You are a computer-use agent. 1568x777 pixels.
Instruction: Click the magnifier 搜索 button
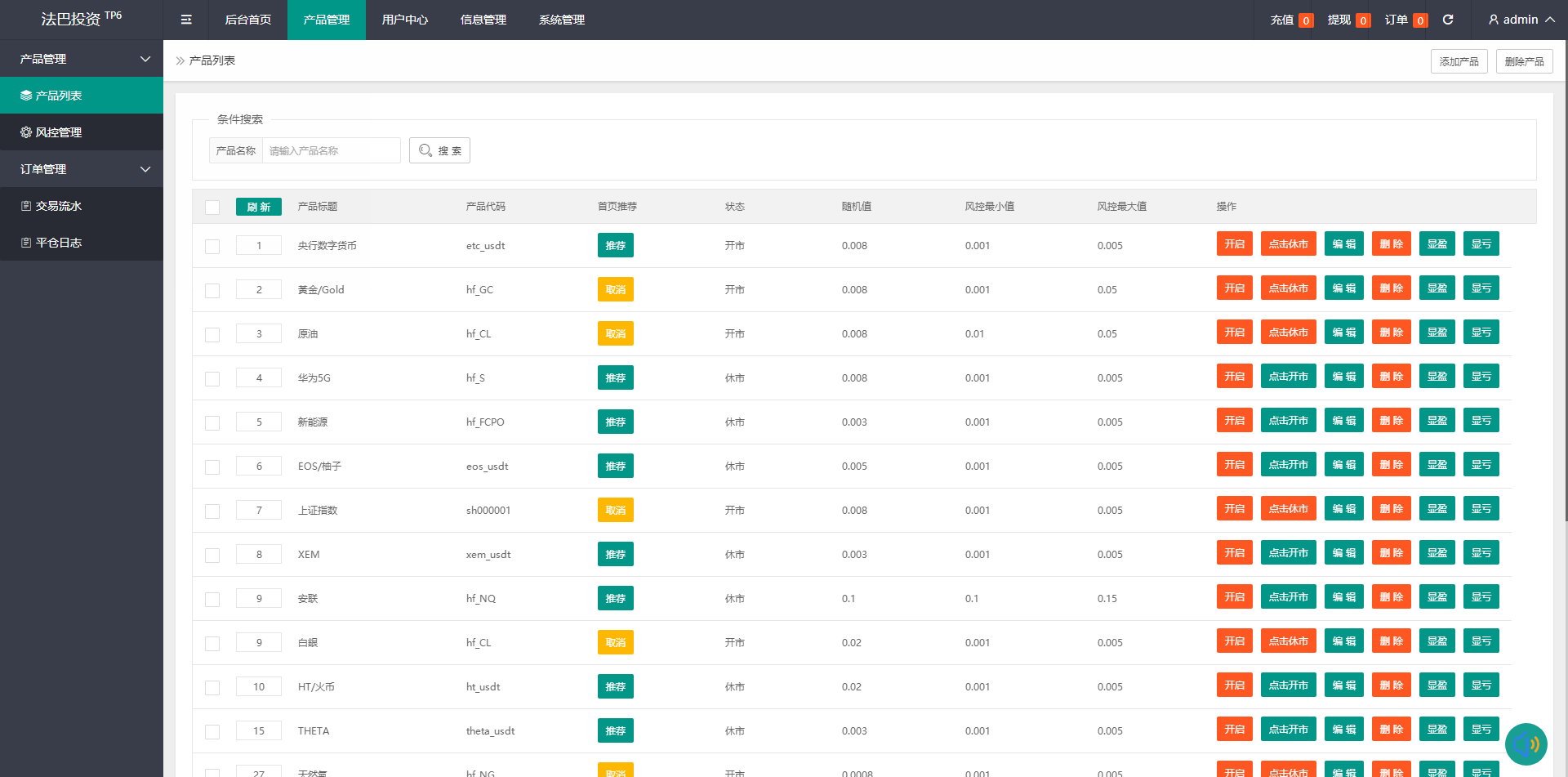coord(439,150)
